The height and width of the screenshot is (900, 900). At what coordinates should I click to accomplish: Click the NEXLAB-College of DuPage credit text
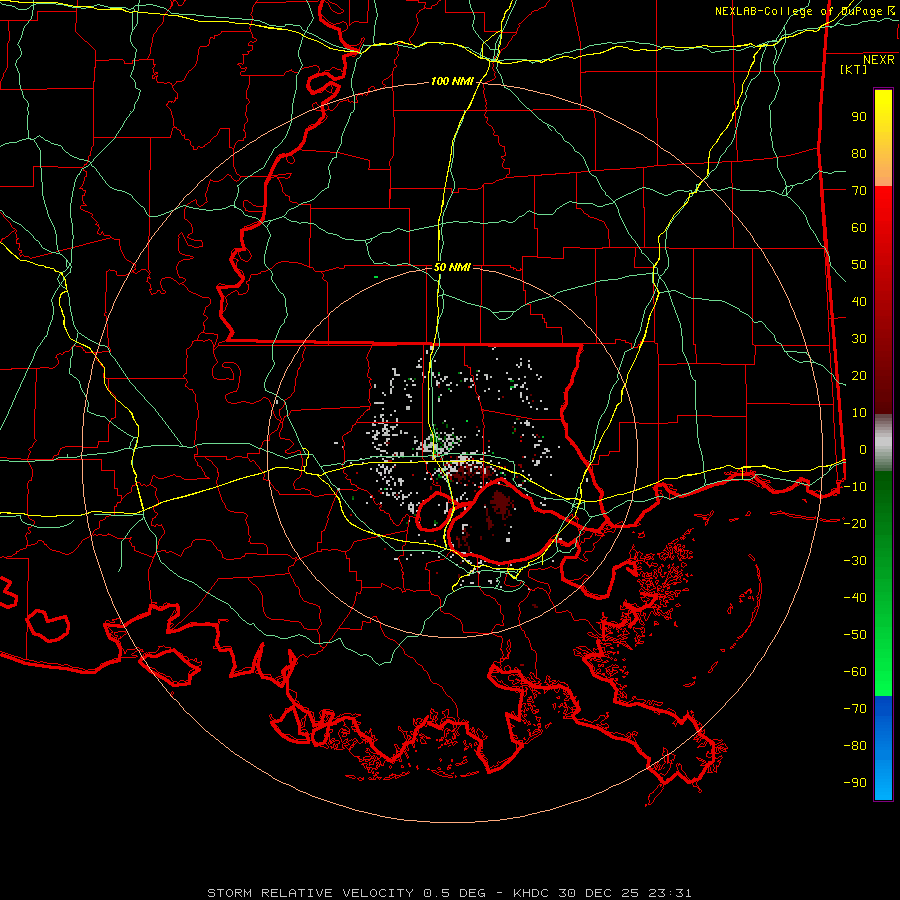[804, 11]
